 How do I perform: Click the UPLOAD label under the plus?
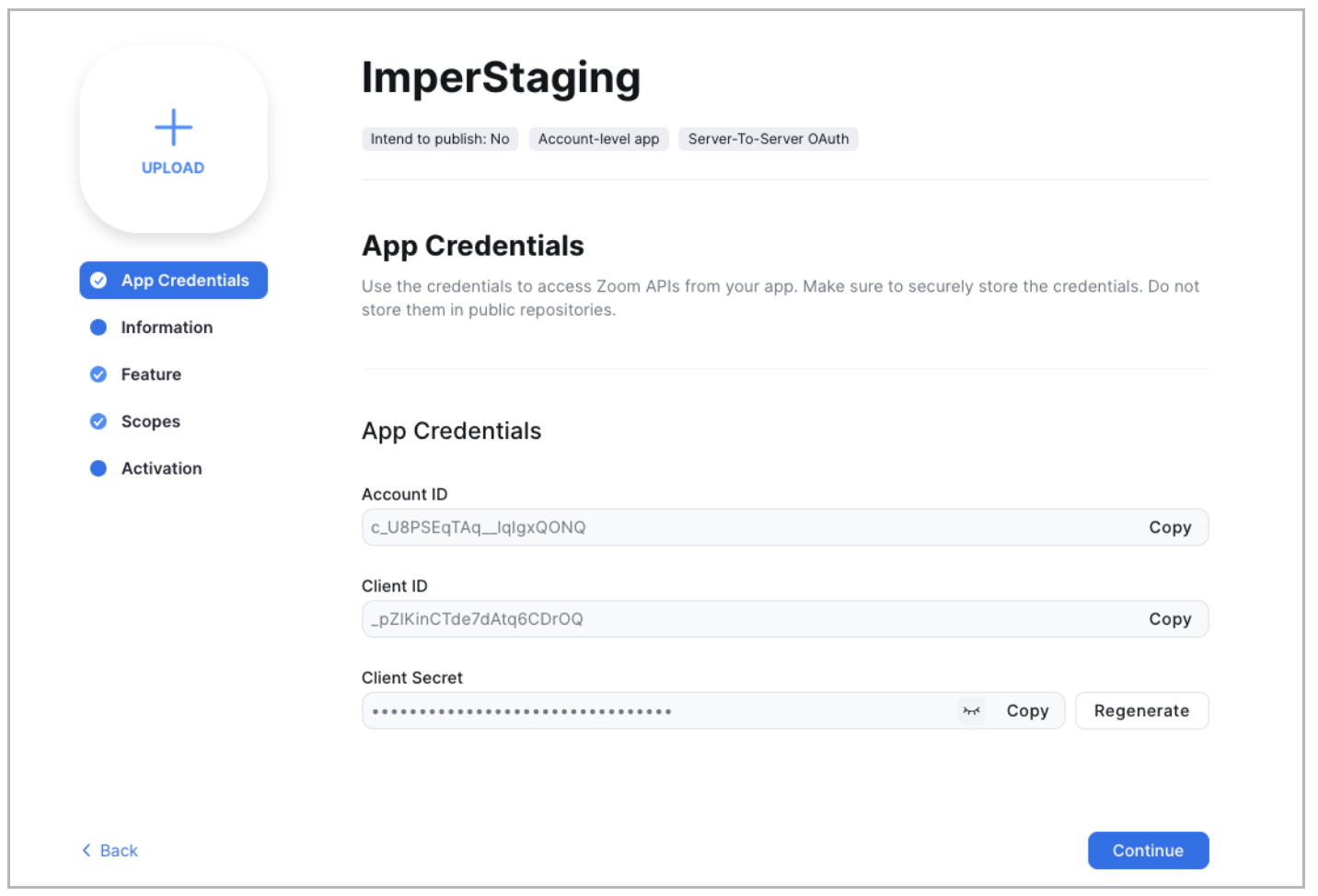point(173,168)
